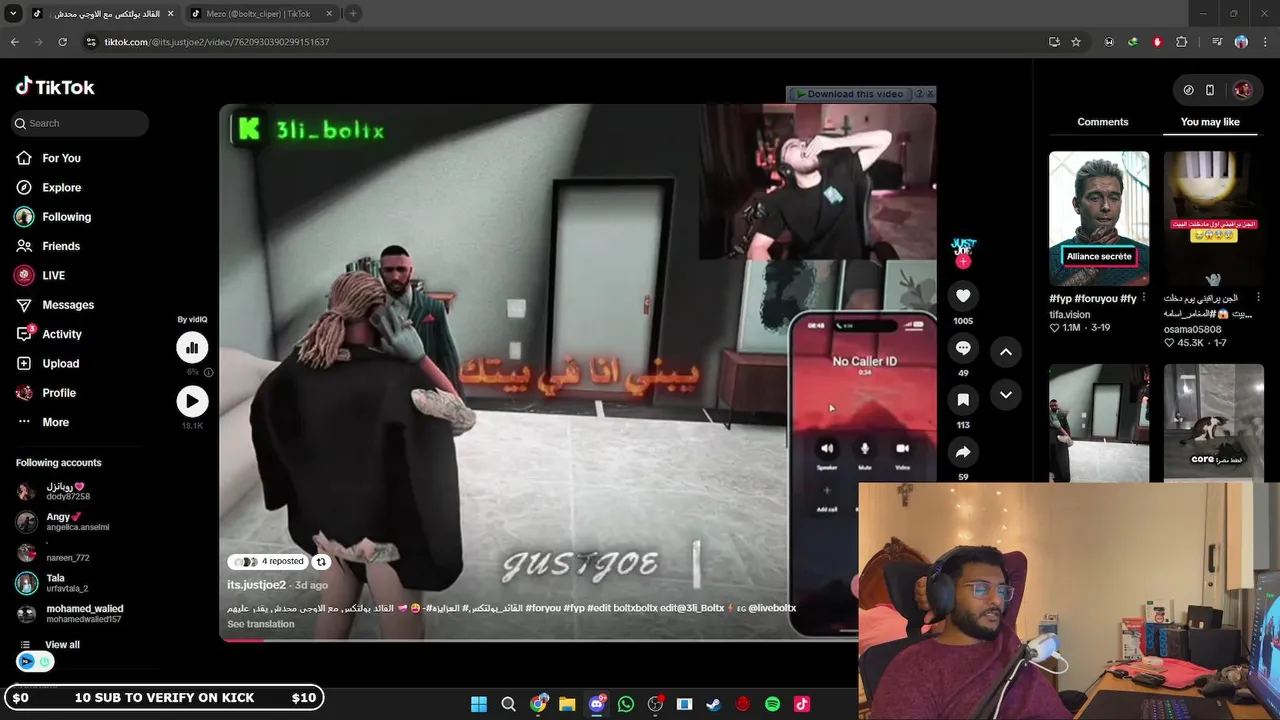Like the video with the heart icon
Image resolution: width=1280 pixels, height=720 pixels.
tap(963, 296)
